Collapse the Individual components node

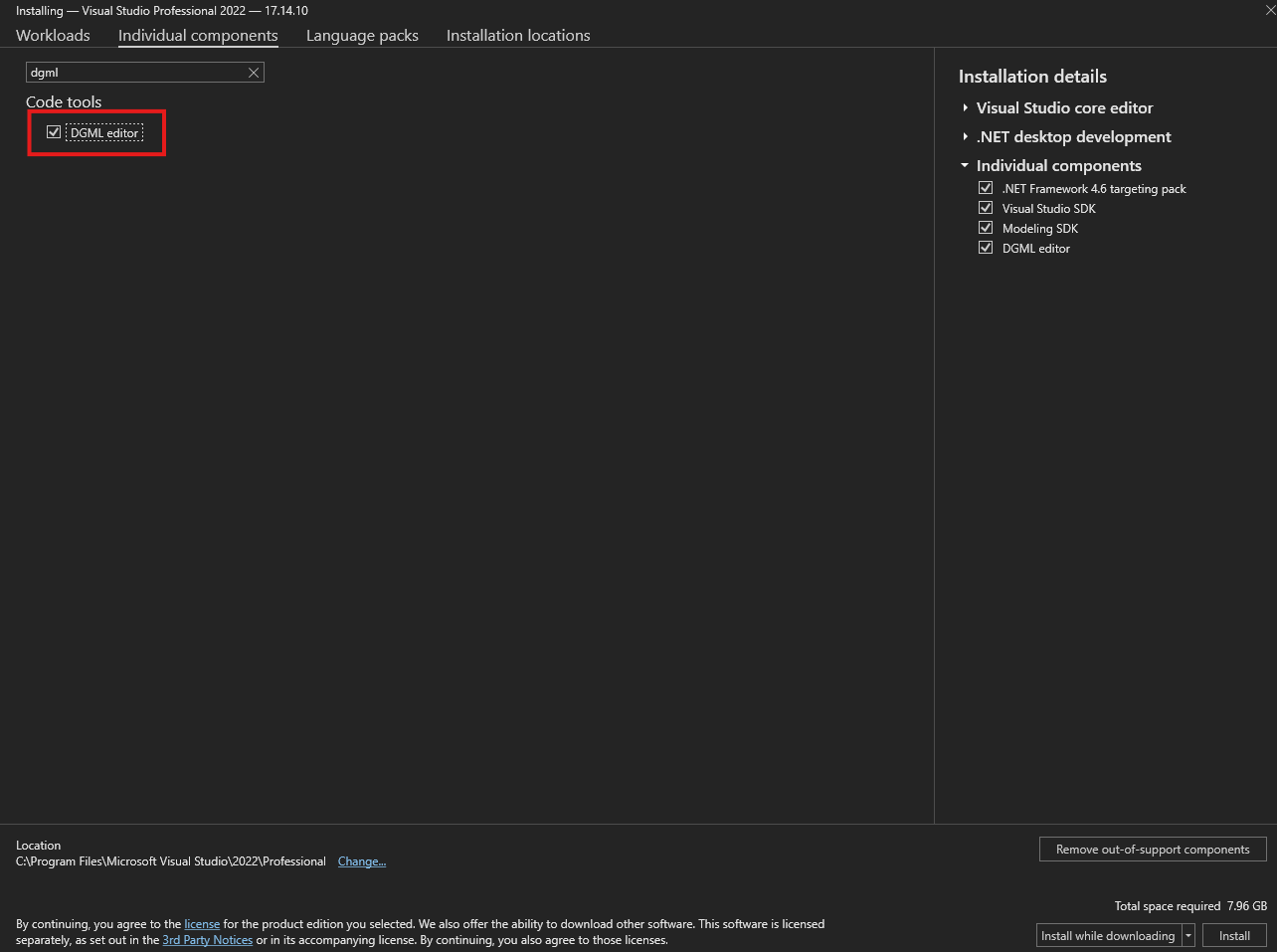(965, 165)
